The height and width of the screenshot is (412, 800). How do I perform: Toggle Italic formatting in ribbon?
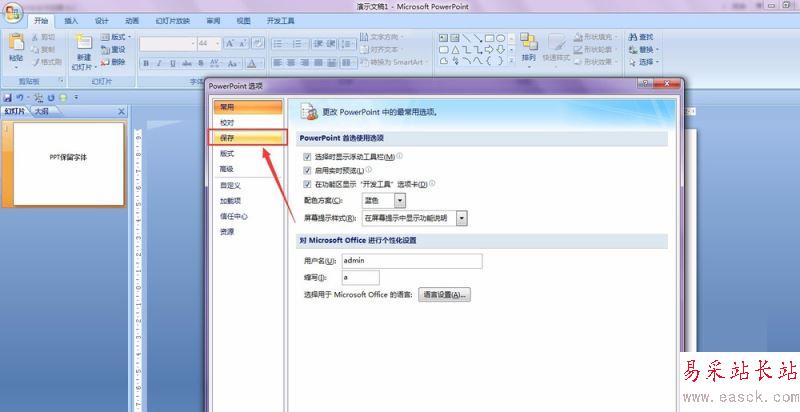point(159,63)
